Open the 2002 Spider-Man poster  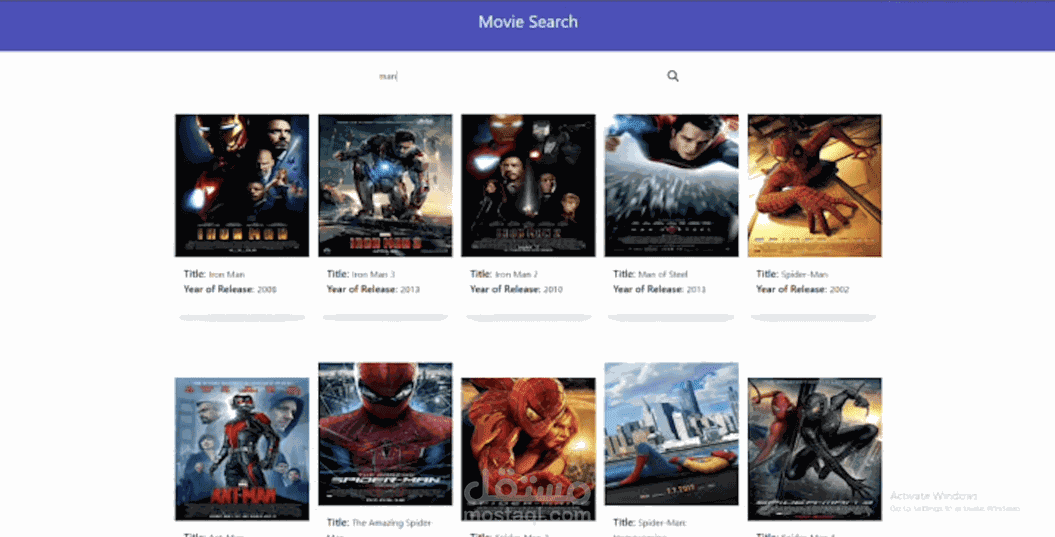point(815,186)
